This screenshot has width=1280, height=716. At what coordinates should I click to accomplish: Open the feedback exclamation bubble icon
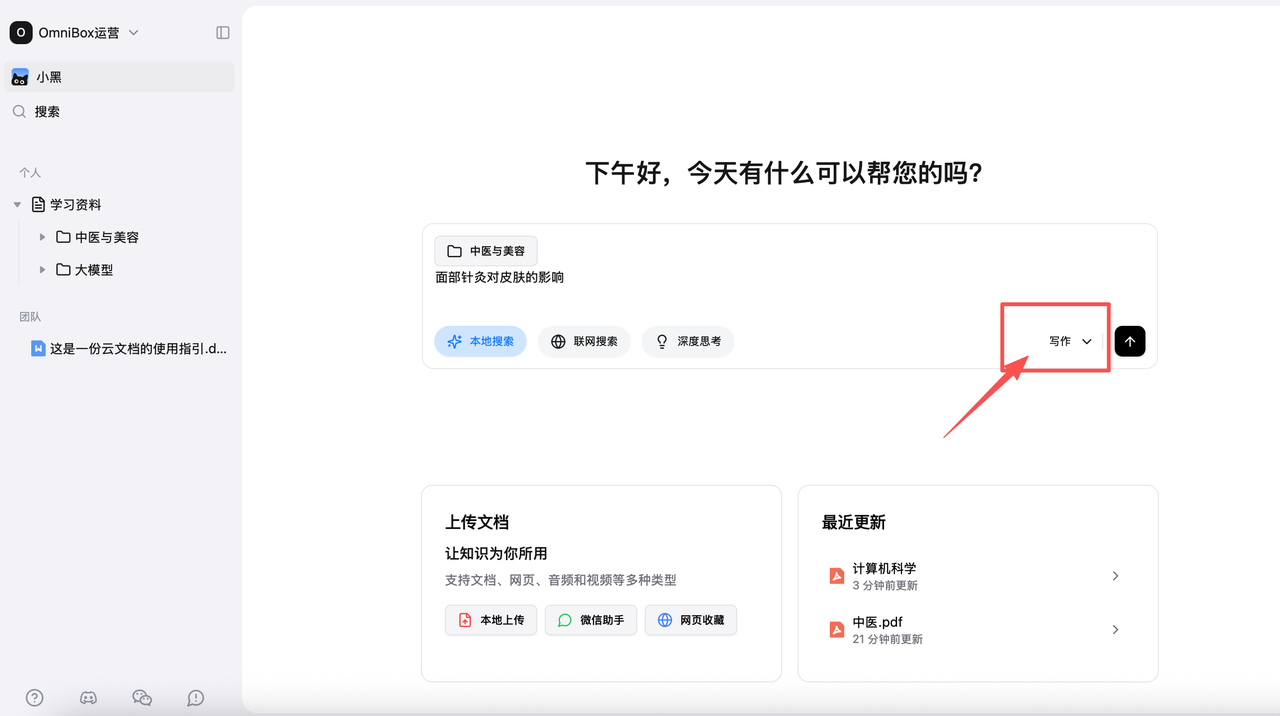tap(196, 698)
